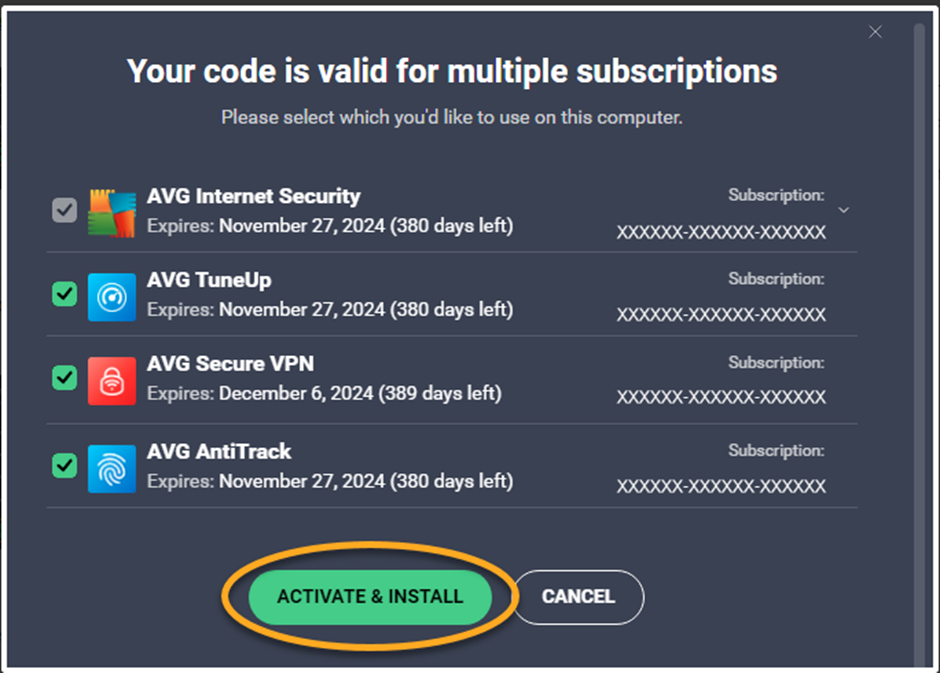Click the AVG Internet Security logo icon
Screen dimensions: 940x673
(x=111, y=212)
